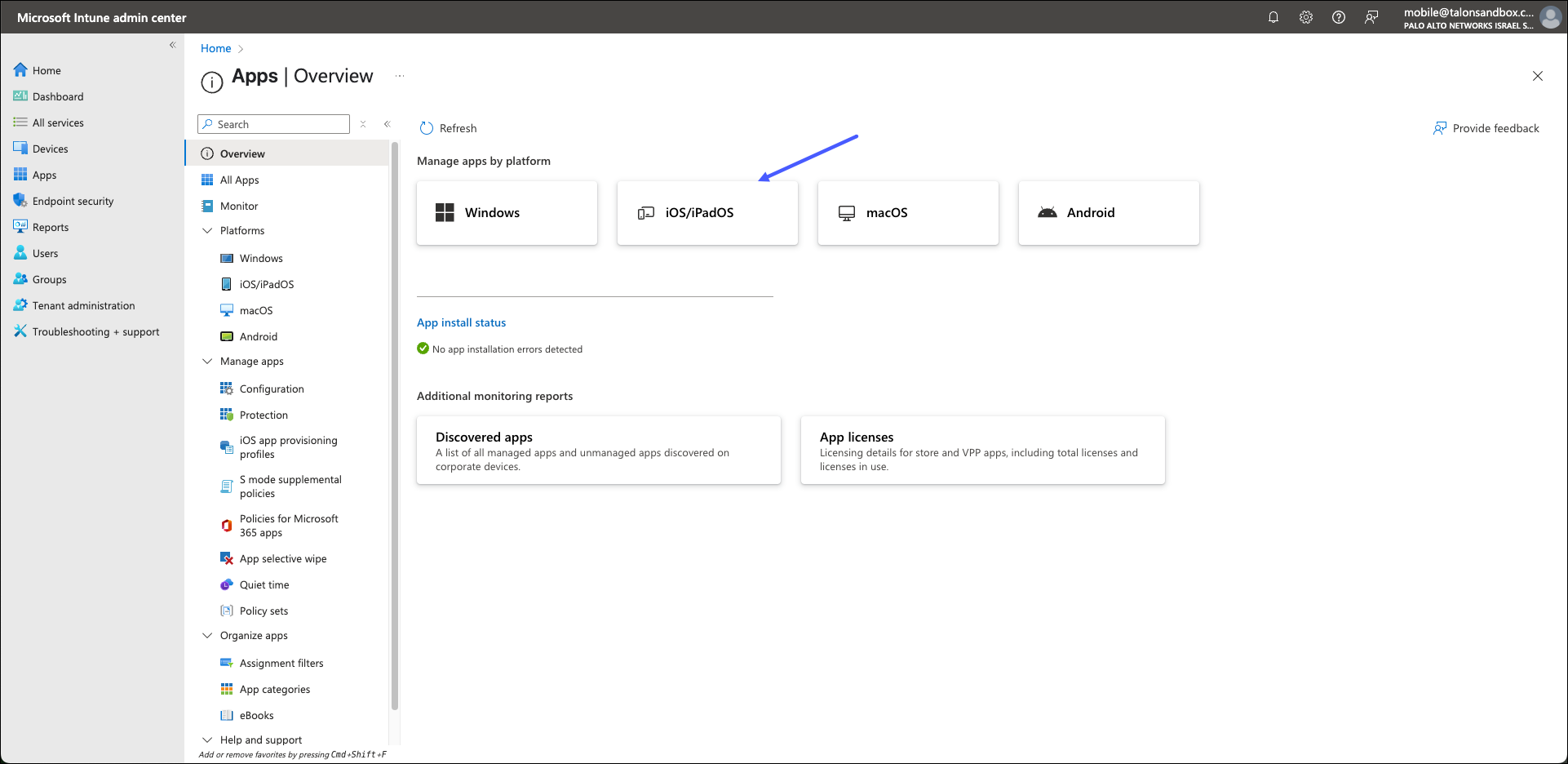The width and height of the screenshot is (1568, 764).
Task: Clear the search box with the X icon
Action: click(363, 124)
